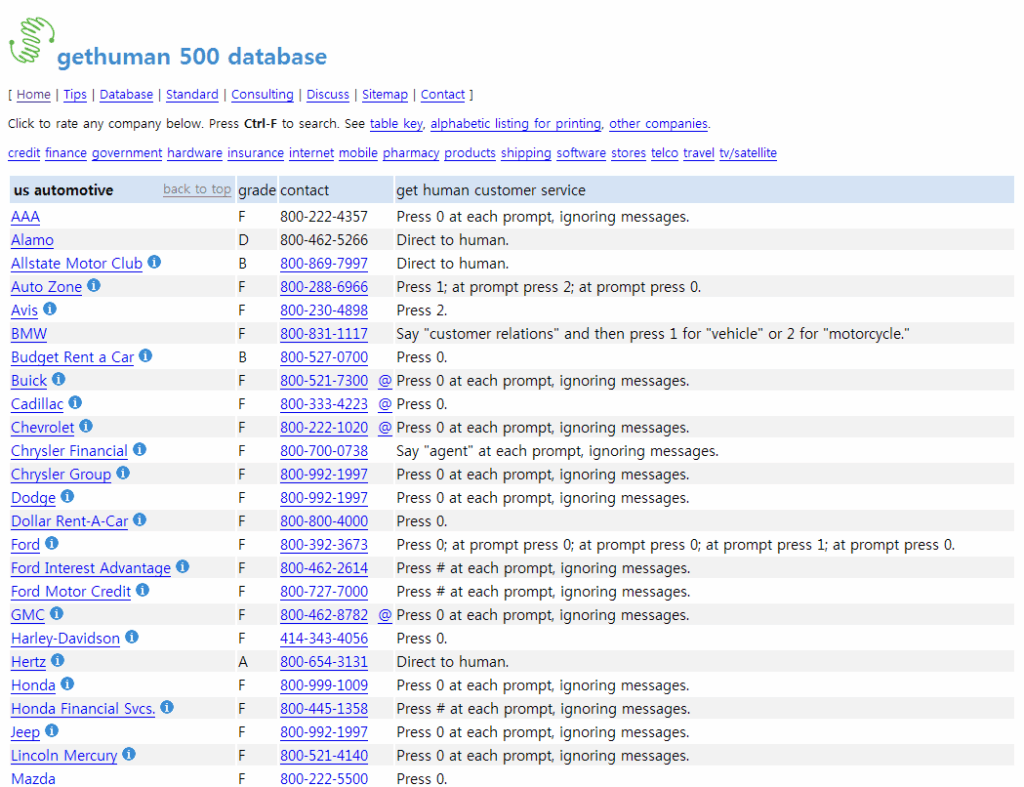Click info icon next to Allstate Motor Club
The height and width of the screenshot is (787, 1024).
(x=154, y=262)
